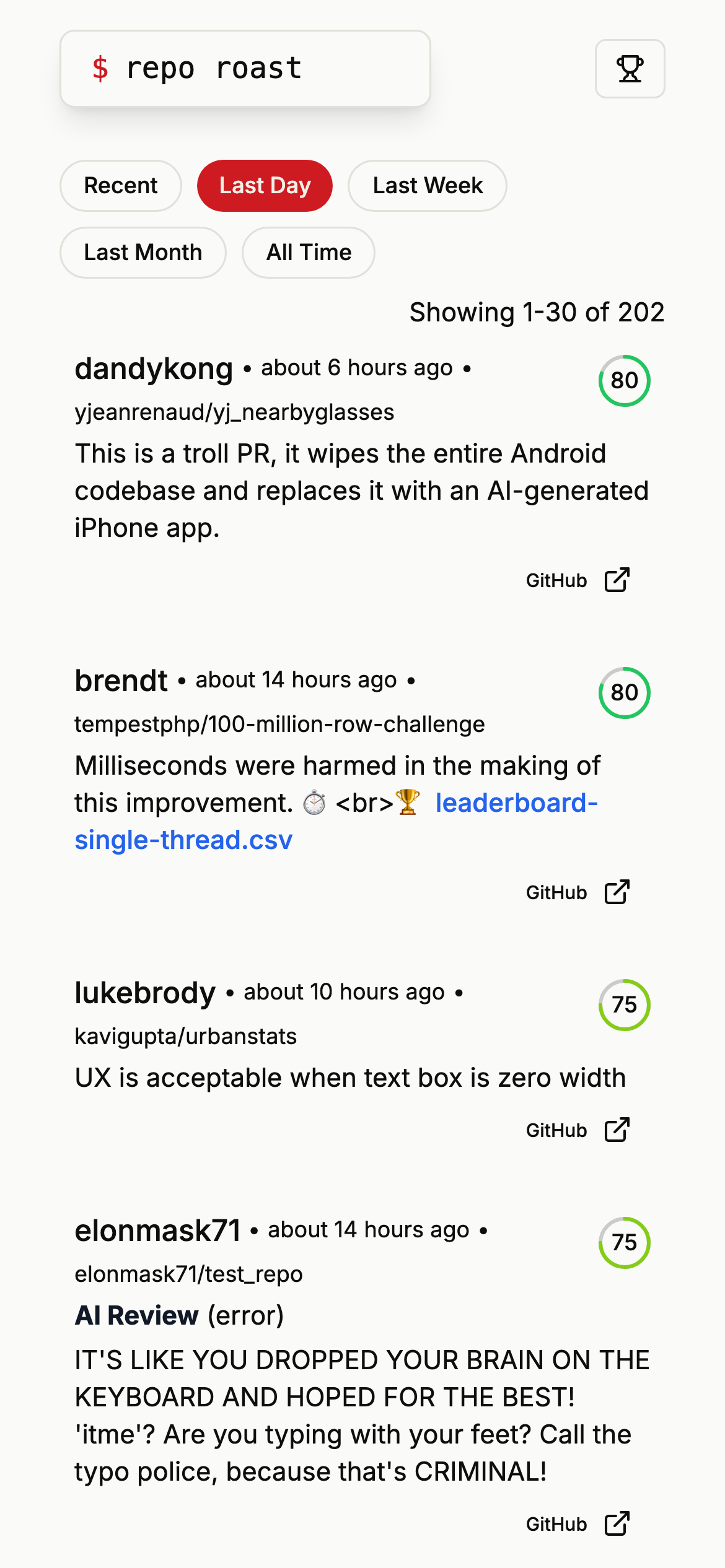Viewport: 725px width, 1568px height.
Task: Switch to the Recent filter
Action: (121, 186)
